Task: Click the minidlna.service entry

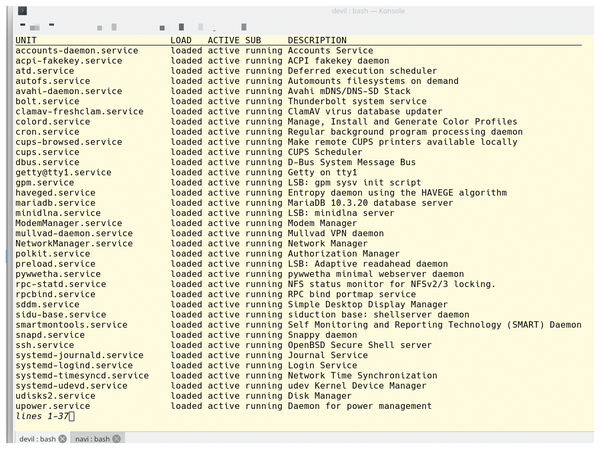Action: (x=58, y=213)
